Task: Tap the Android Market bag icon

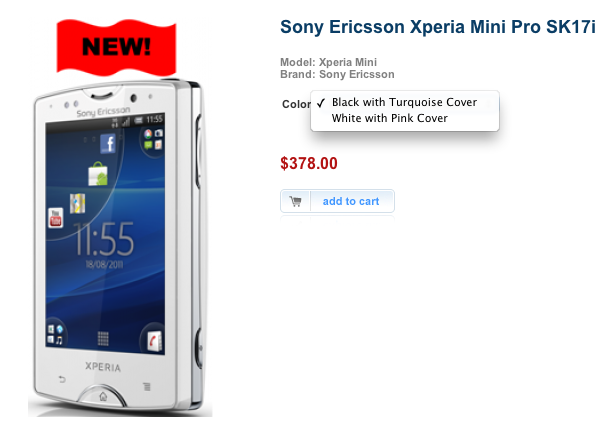Action: 97,174
